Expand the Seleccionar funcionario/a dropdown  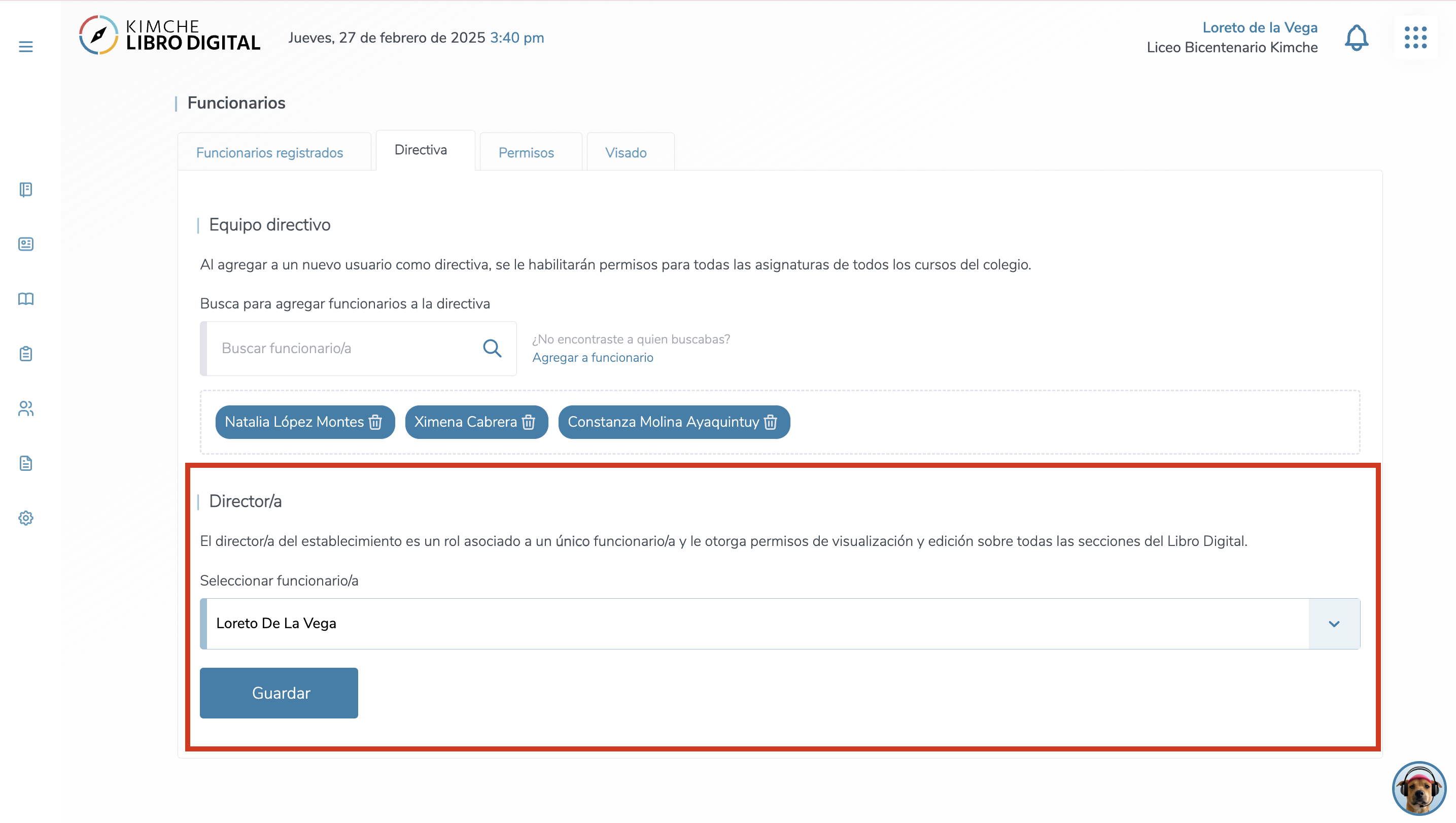1334,624
